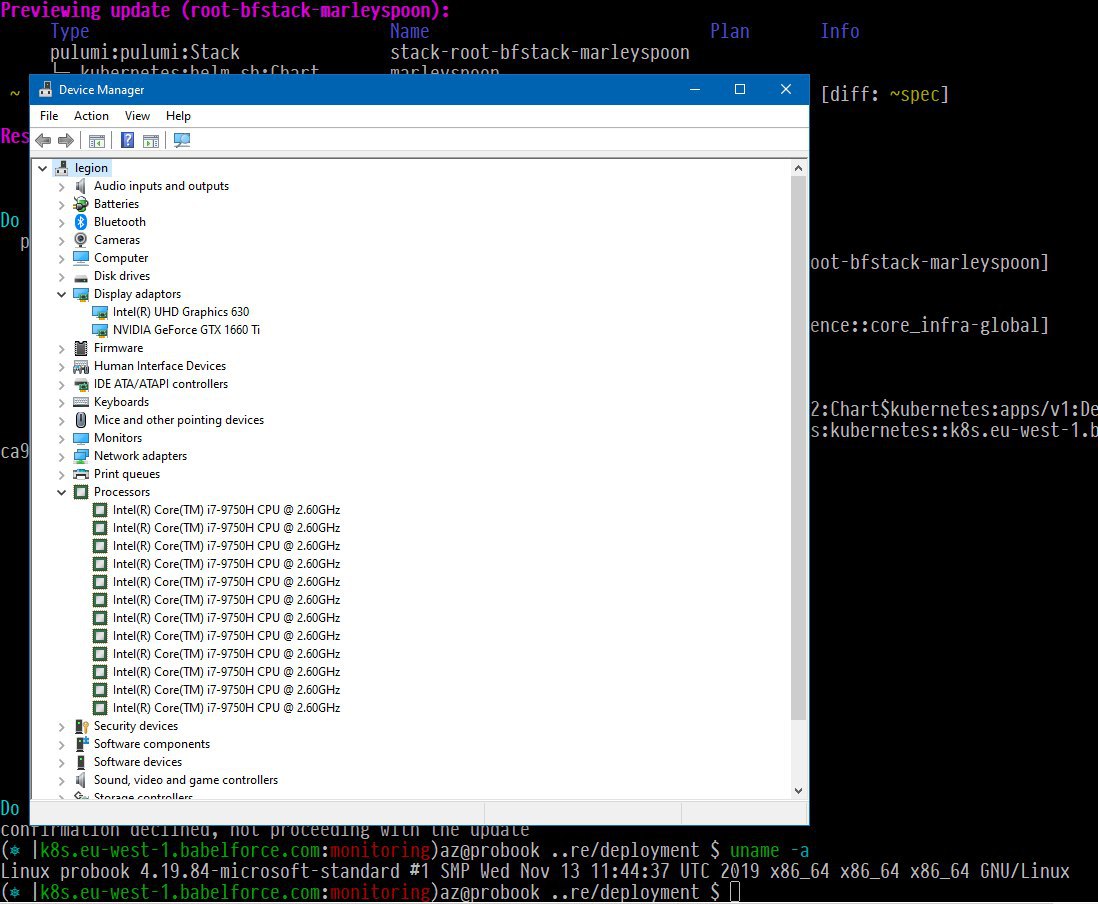Click the key icon beside Security devices
This screenshot has height=904, width=1098.
point(81,726)
